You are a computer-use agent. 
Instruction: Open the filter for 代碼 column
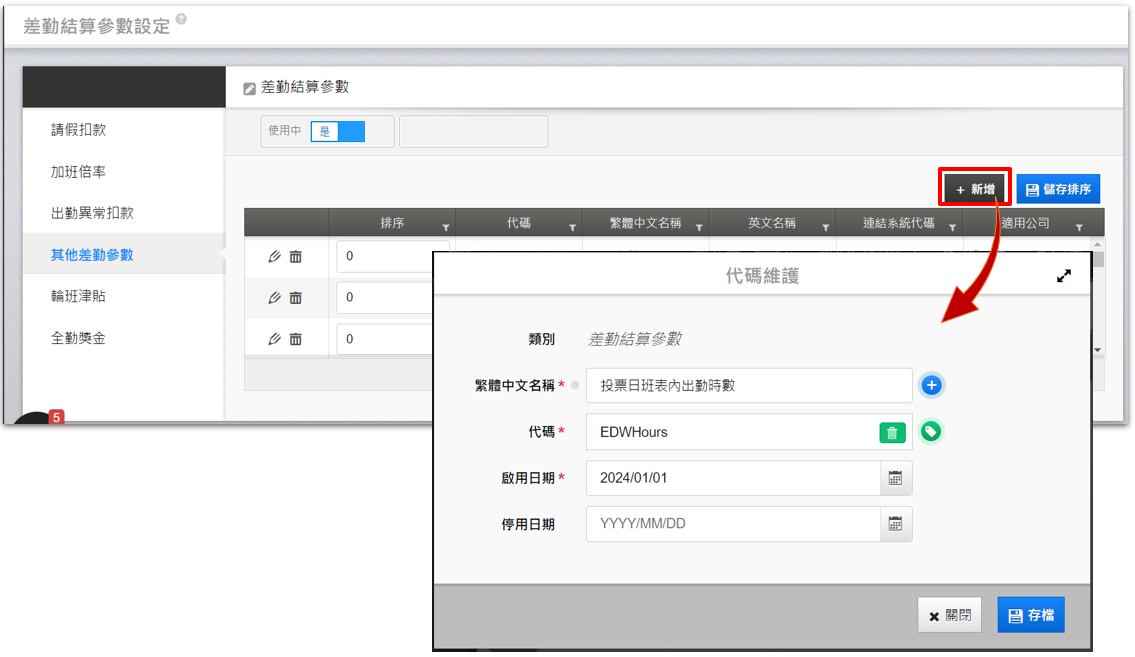tap(572, 228)
